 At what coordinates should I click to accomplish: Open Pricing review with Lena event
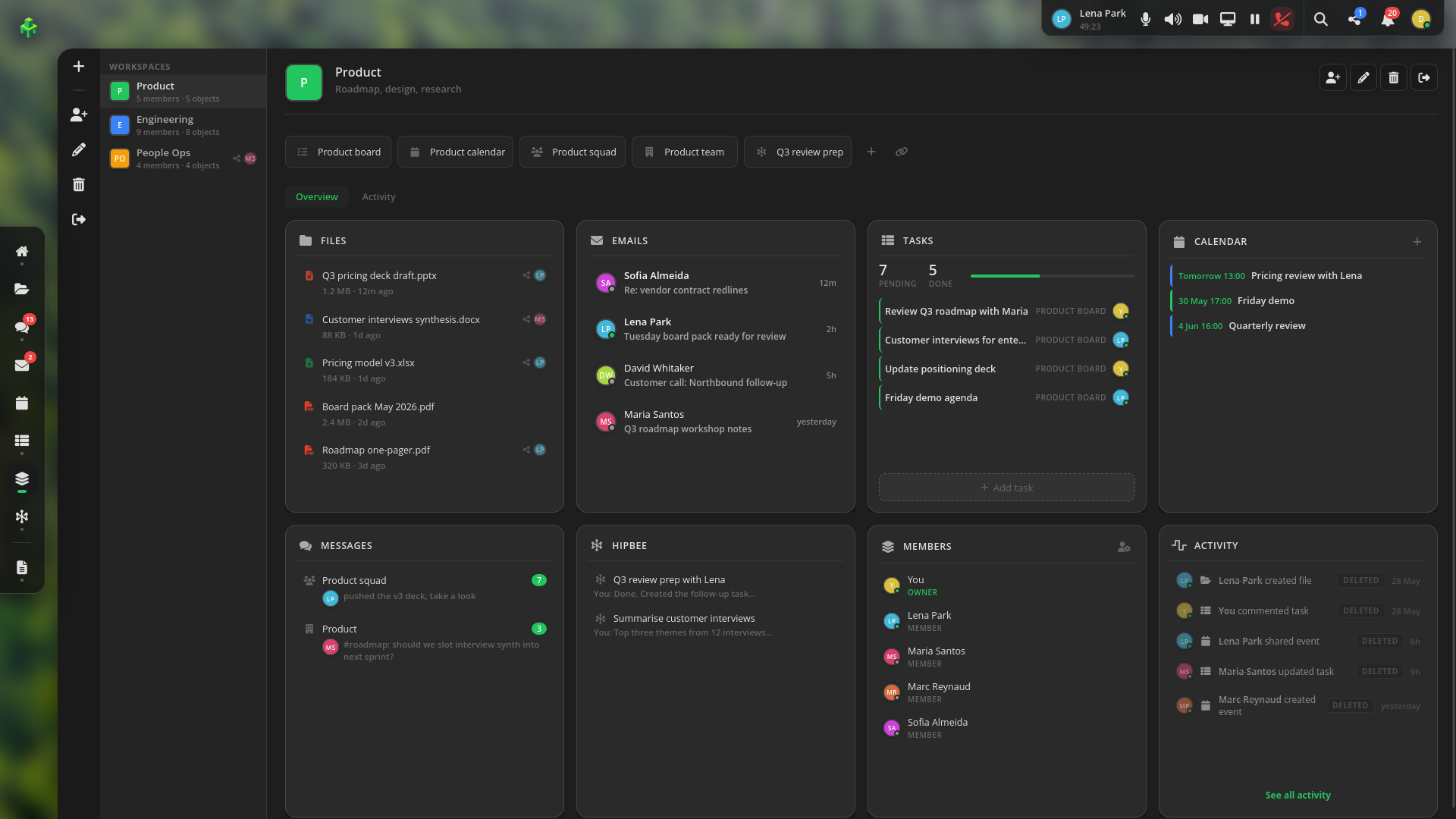1298,276
